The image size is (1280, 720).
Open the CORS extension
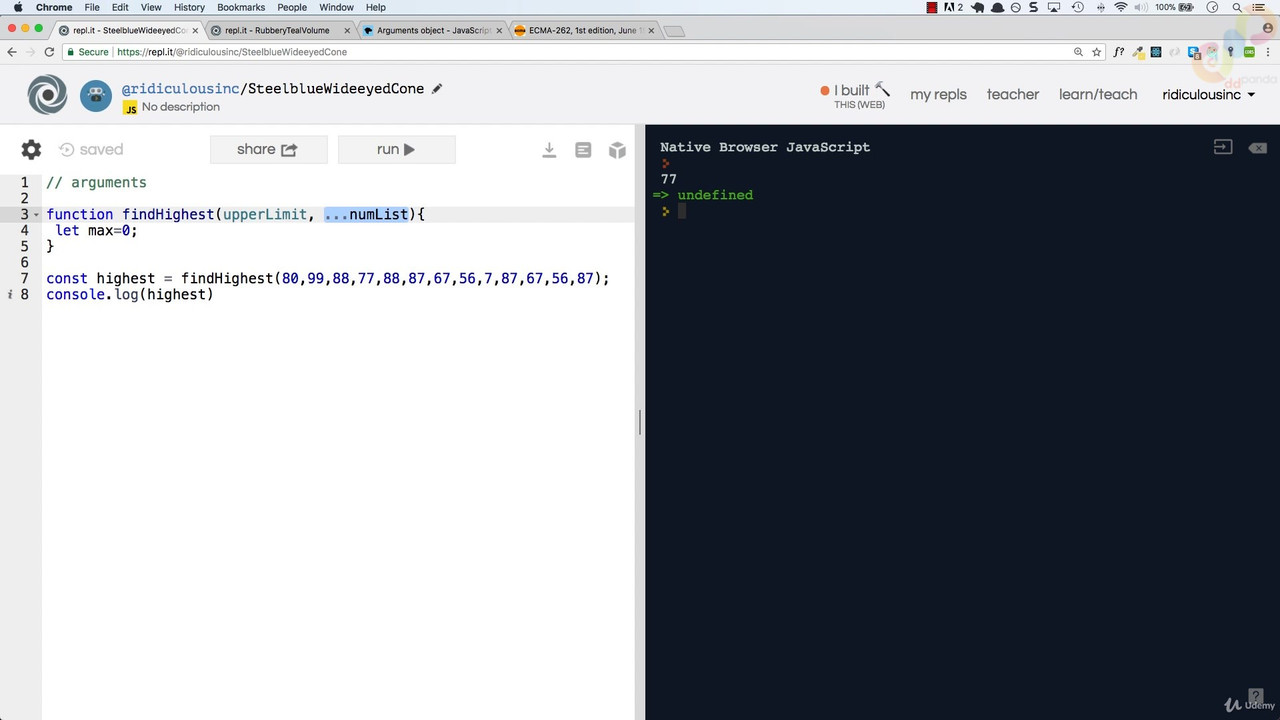(x=1249, y=52)
